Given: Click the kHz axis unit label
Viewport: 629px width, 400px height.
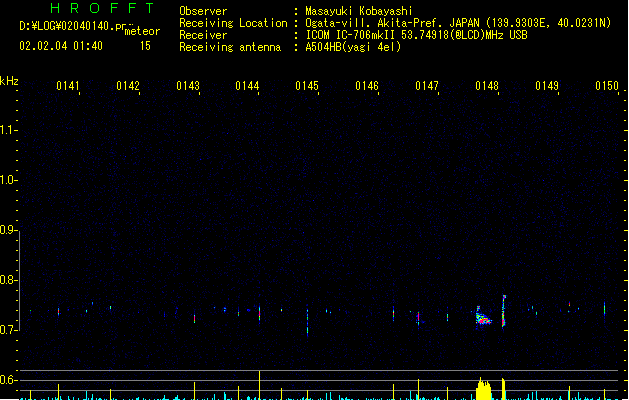Looking at the screenshot, I should [x=9, y=81].
